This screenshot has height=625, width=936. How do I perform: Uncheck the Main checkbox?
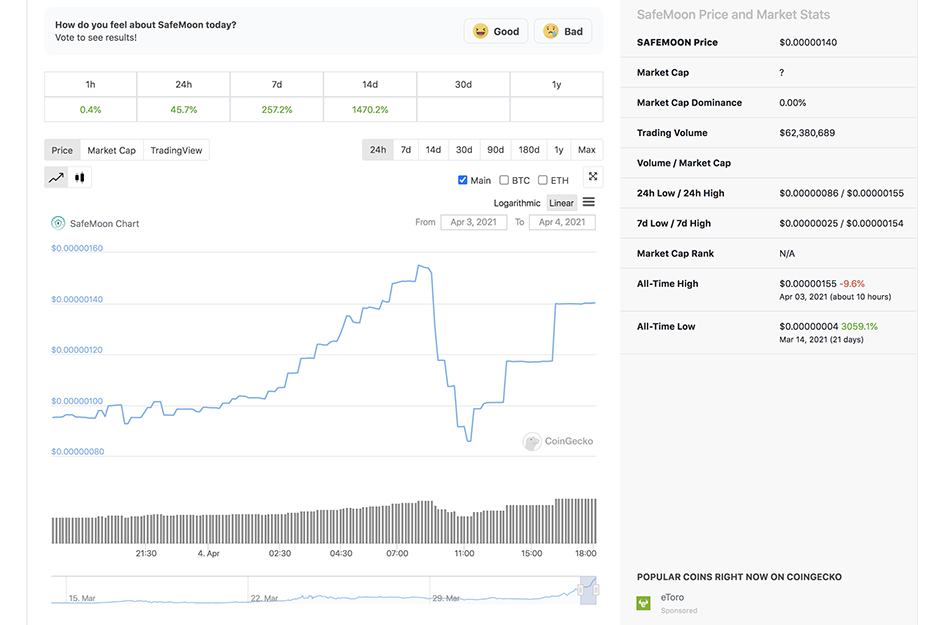463,180
